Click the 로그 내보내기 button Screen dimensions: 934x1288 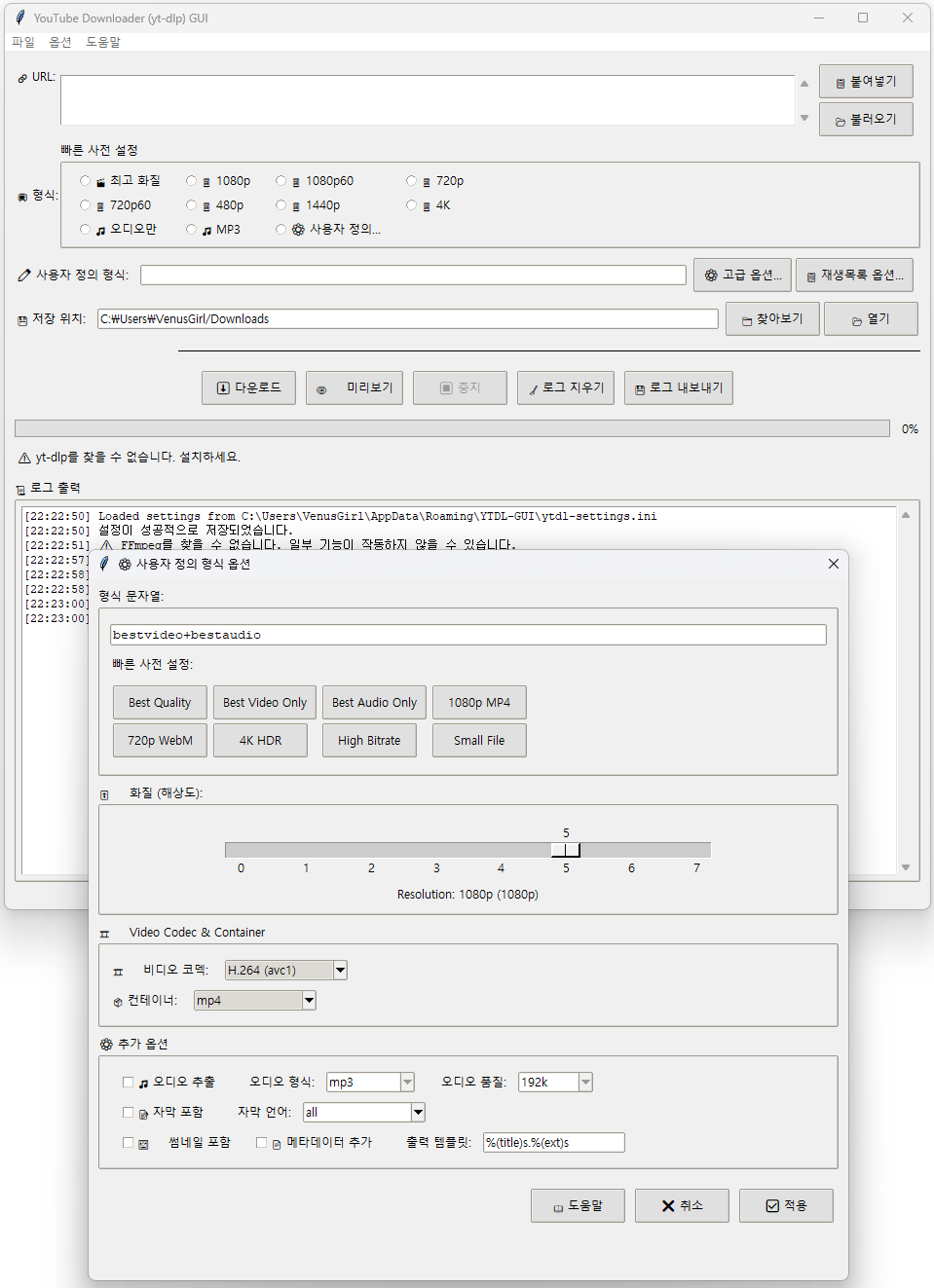point(679,387)
